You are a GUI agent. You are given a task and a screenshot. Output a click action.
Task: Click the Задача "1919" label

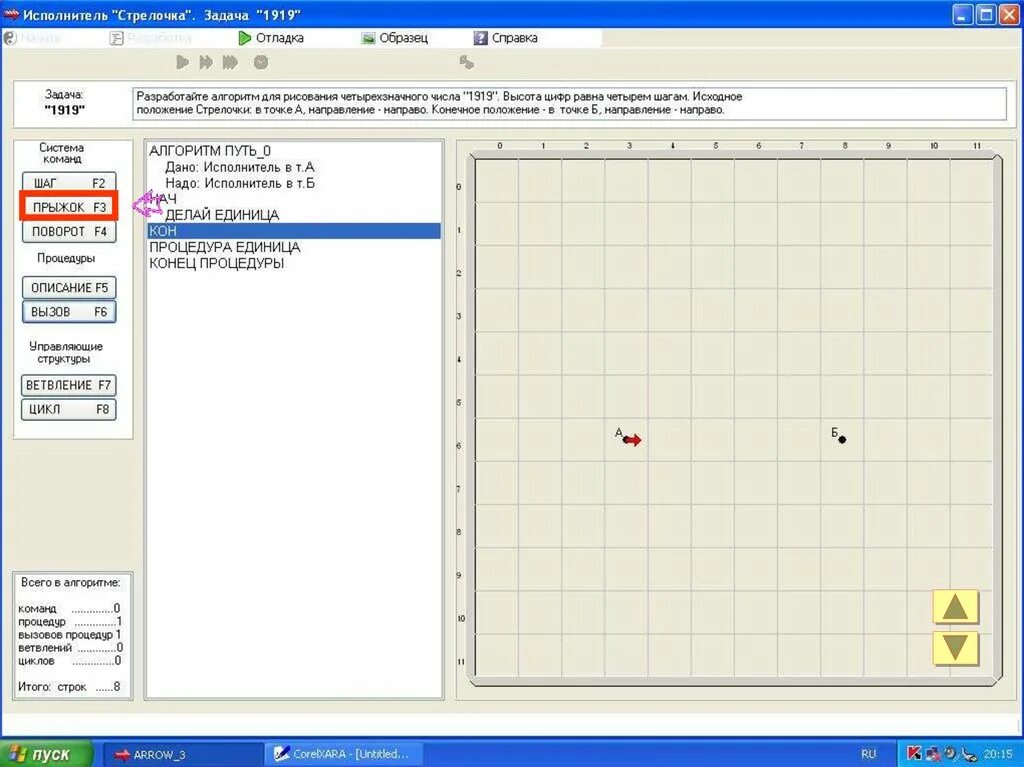pos(65,103)
